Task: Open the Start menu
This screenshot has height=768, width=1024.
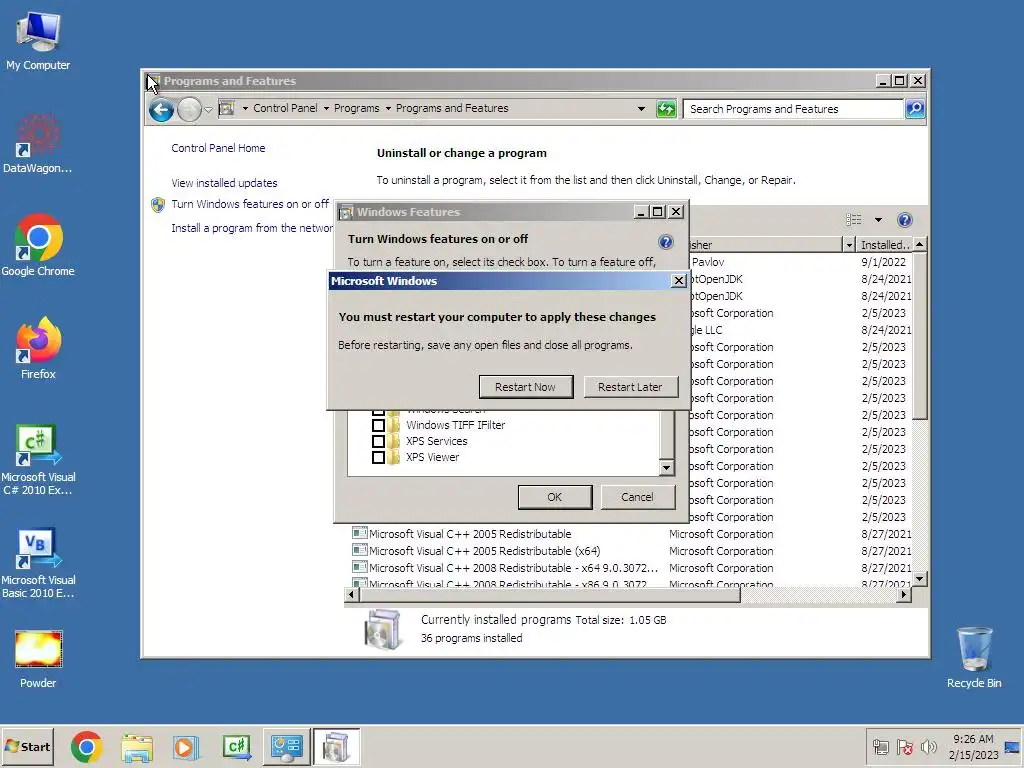Action: (27, 746)
